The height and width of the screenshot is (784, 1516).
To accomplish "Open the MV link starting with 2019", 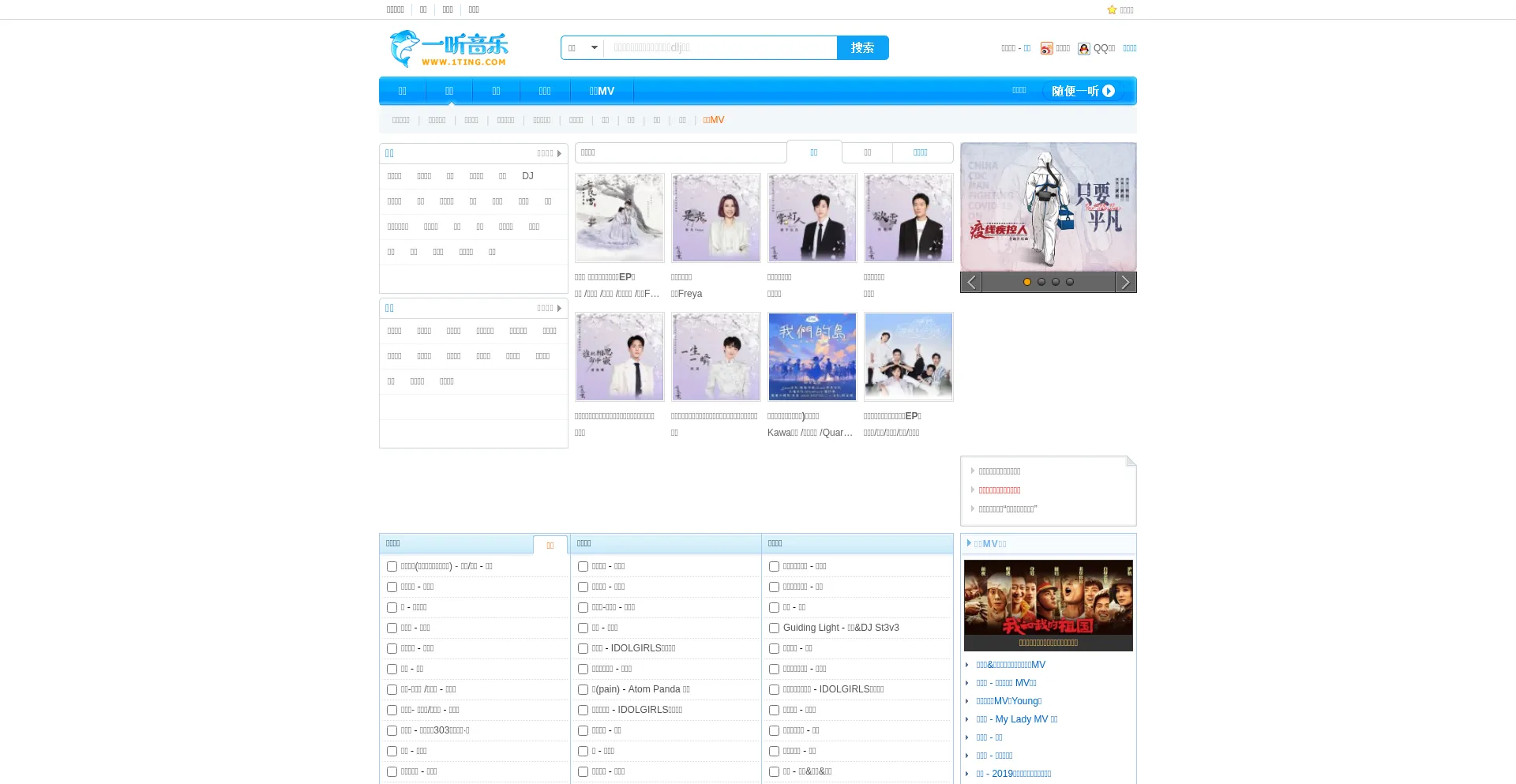I will tap(1014, 774).
